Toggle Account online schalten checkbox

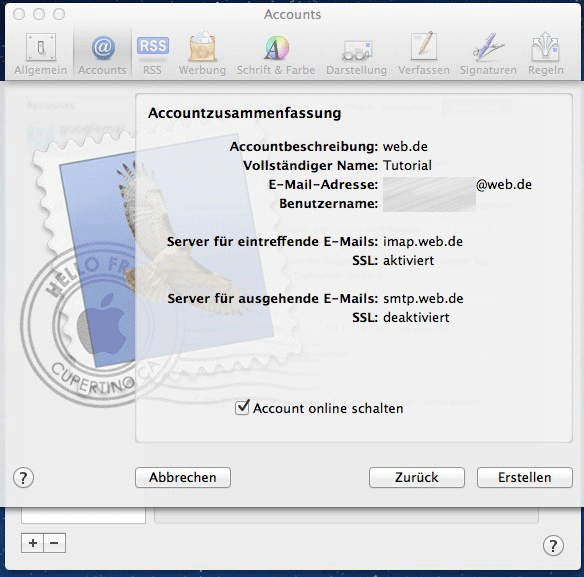coord(242,408)
